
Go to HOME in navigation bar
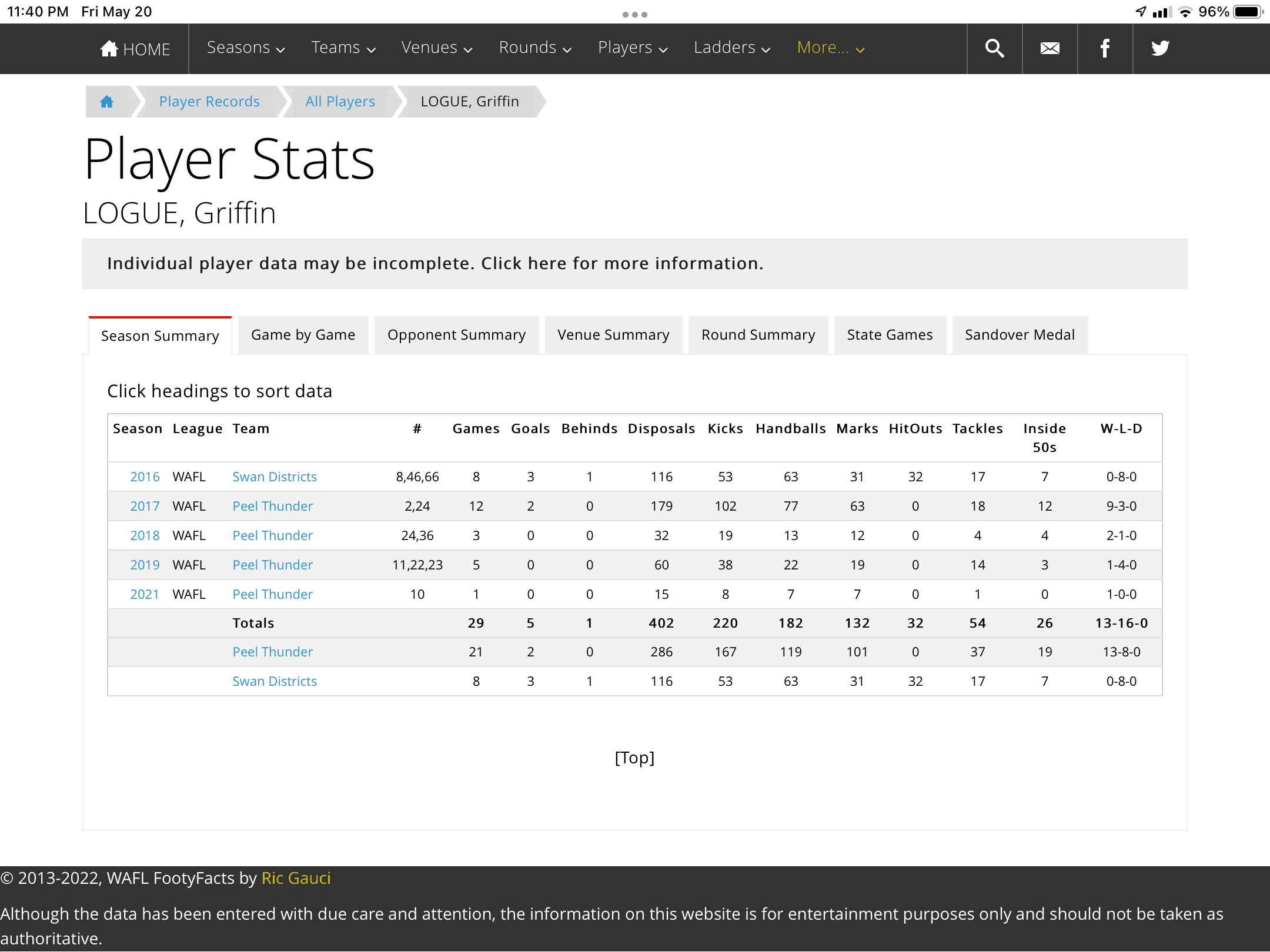pyautogui.click(x=136, y=49)
